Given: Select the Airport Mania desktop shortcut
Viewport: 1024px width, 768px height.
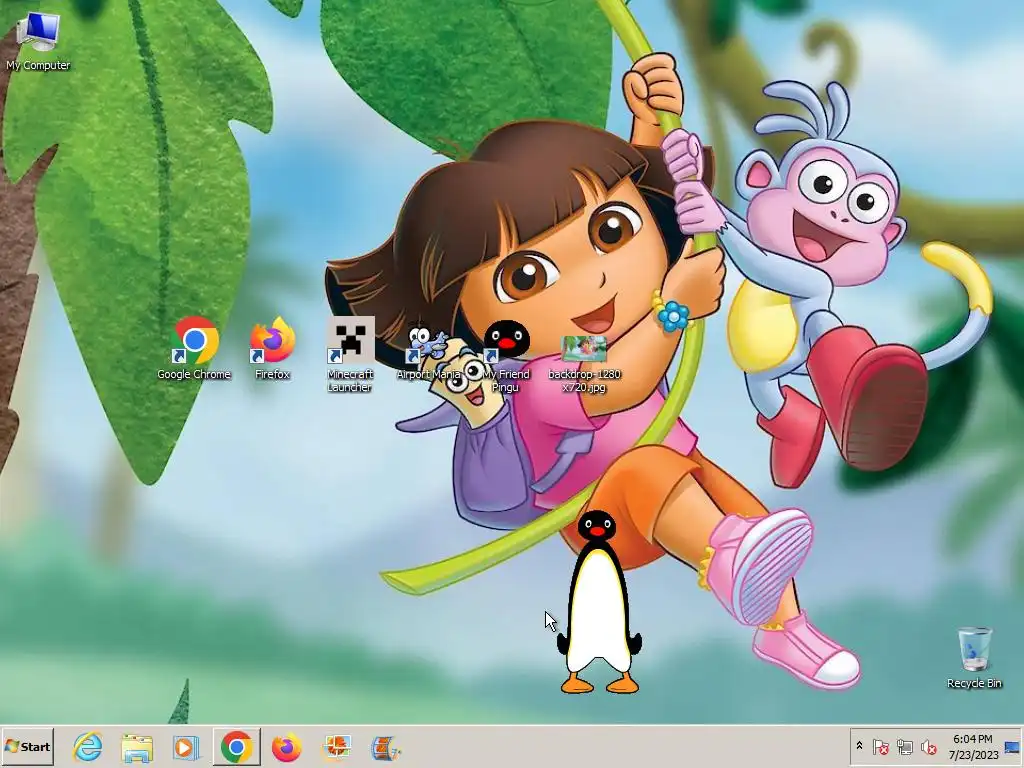Looking at the screenshot, I should 428,353.
